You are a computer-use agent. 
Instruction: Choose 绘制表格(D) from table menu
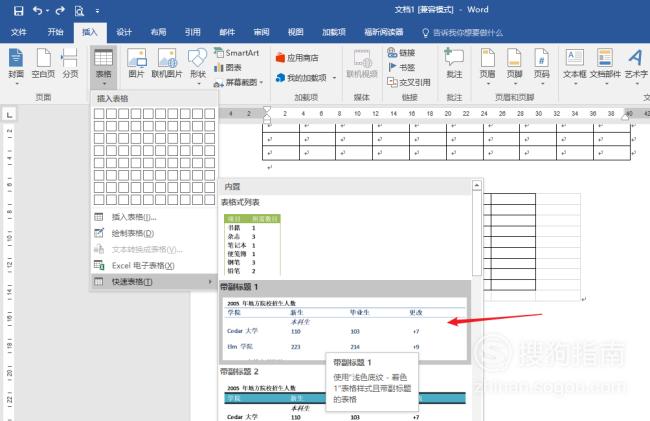coord(154,233)
